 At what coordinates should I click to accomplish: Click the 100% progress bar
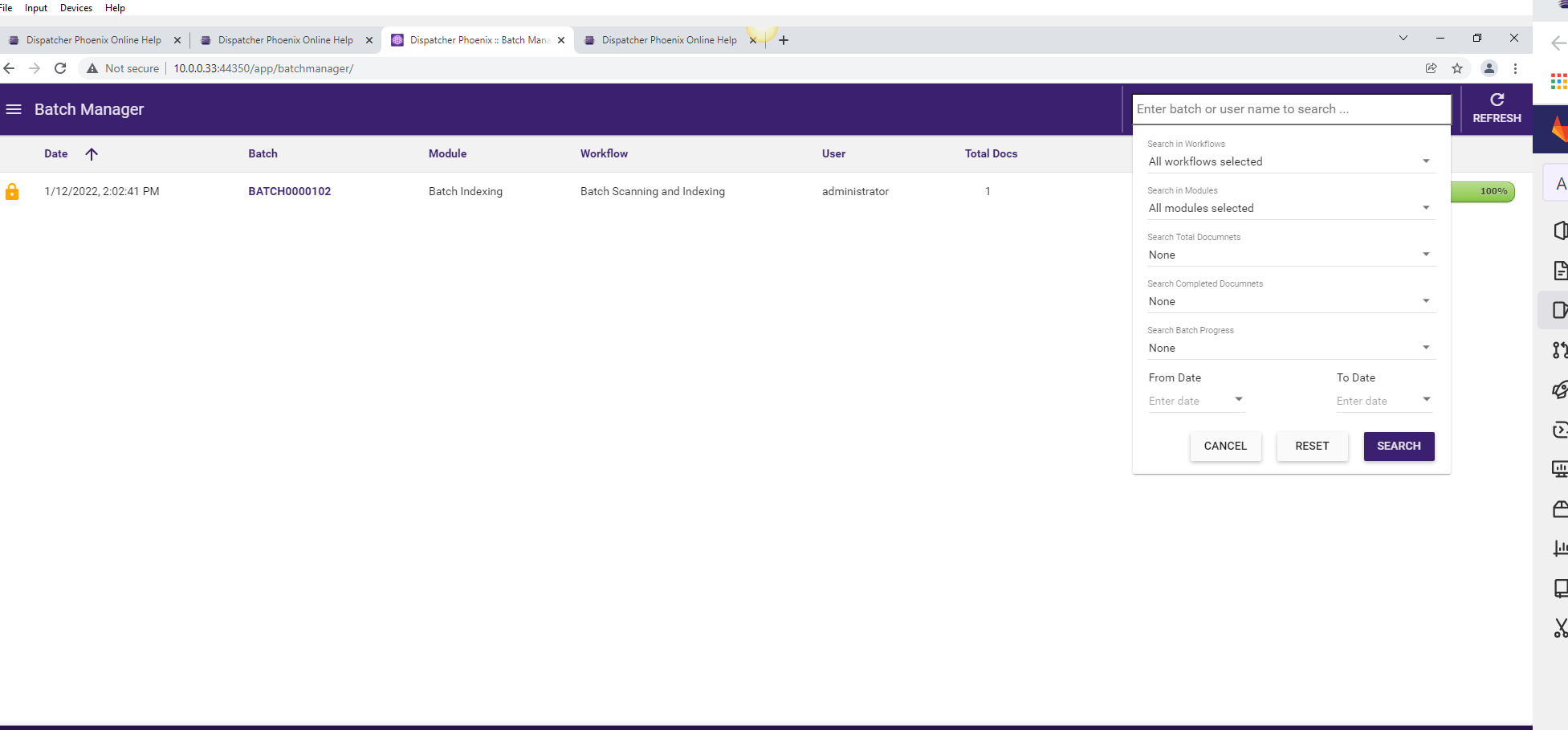pos(1482,191)
